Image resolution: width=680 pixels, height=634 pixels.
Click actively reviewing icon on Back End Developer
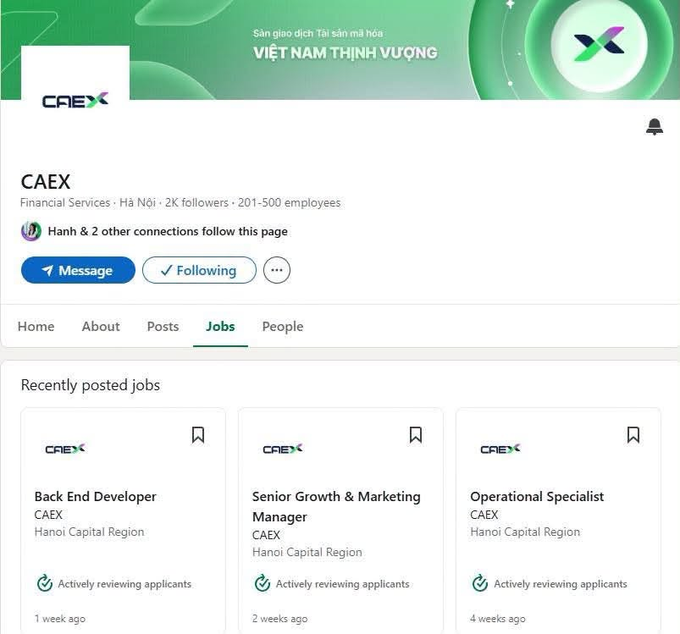pos(45,583)
